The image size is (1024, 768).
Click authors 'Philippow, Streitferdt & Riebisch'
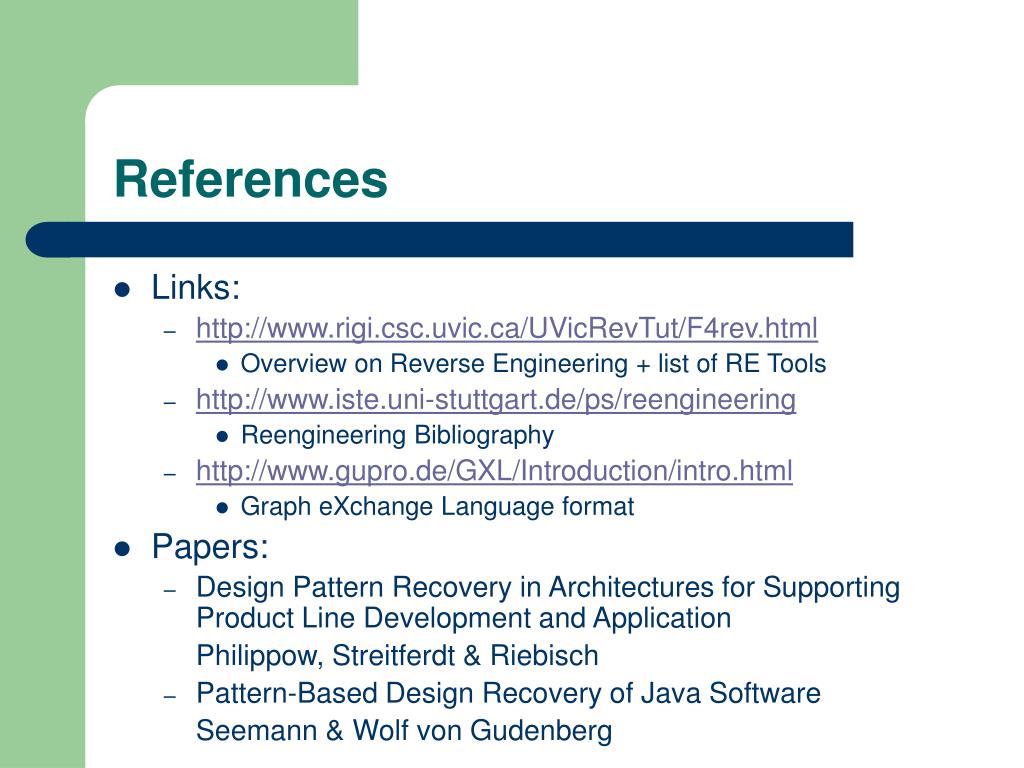click(x=397, y=656)
